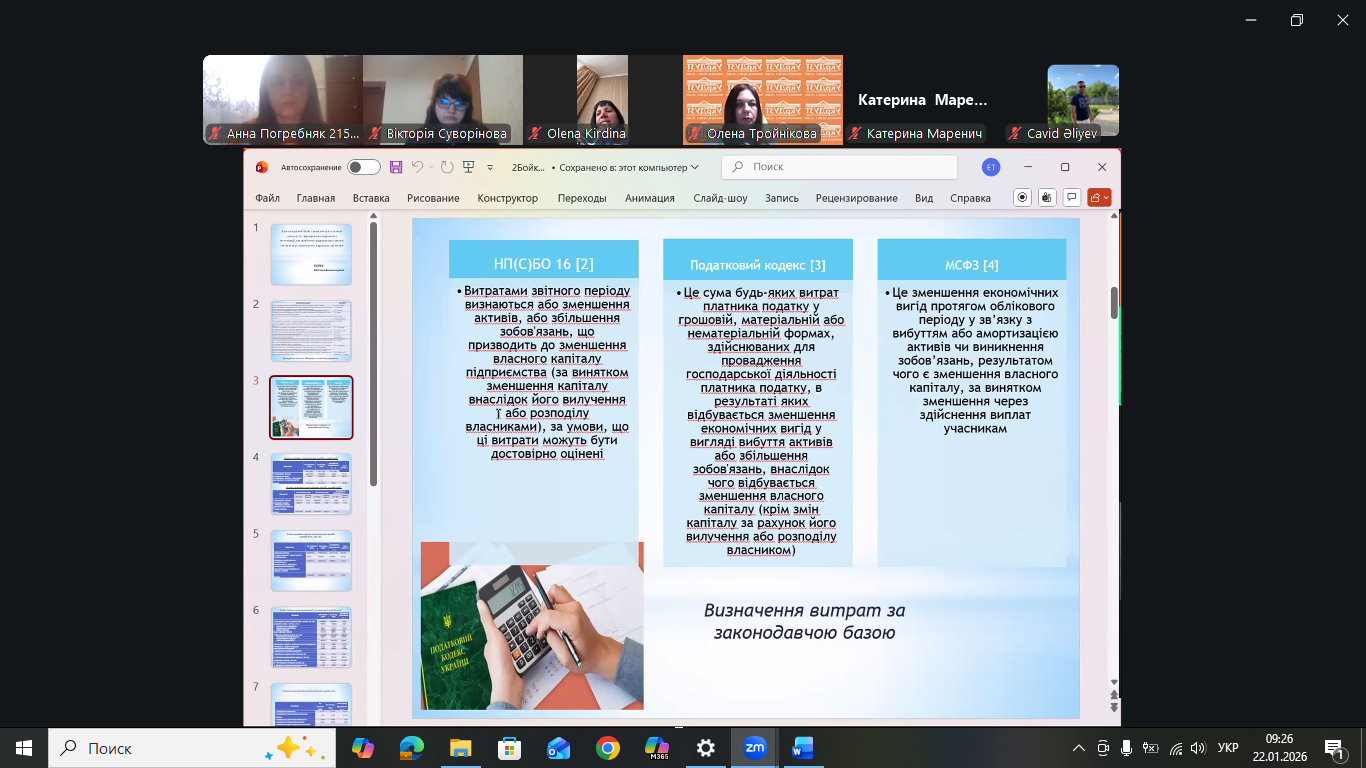The image size is (1366, 768).
Task: Click the Record button icon in ribbon
Action: click(1022, 197)
